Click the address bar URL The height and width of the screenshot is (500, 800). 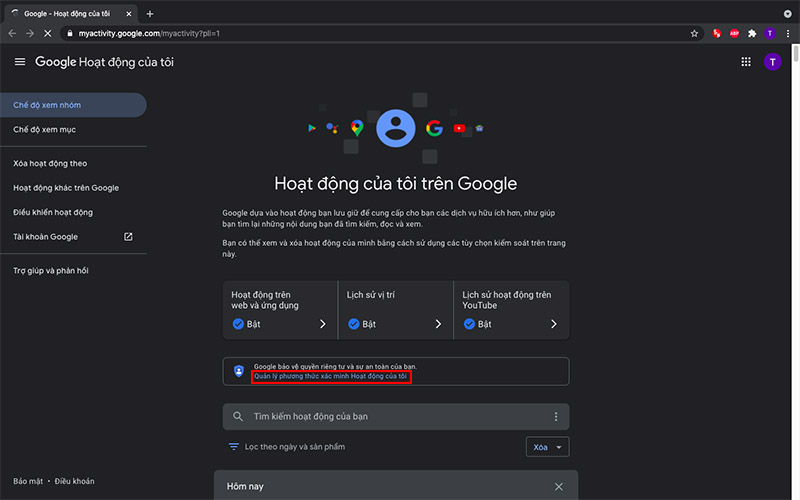pos(149,33)
